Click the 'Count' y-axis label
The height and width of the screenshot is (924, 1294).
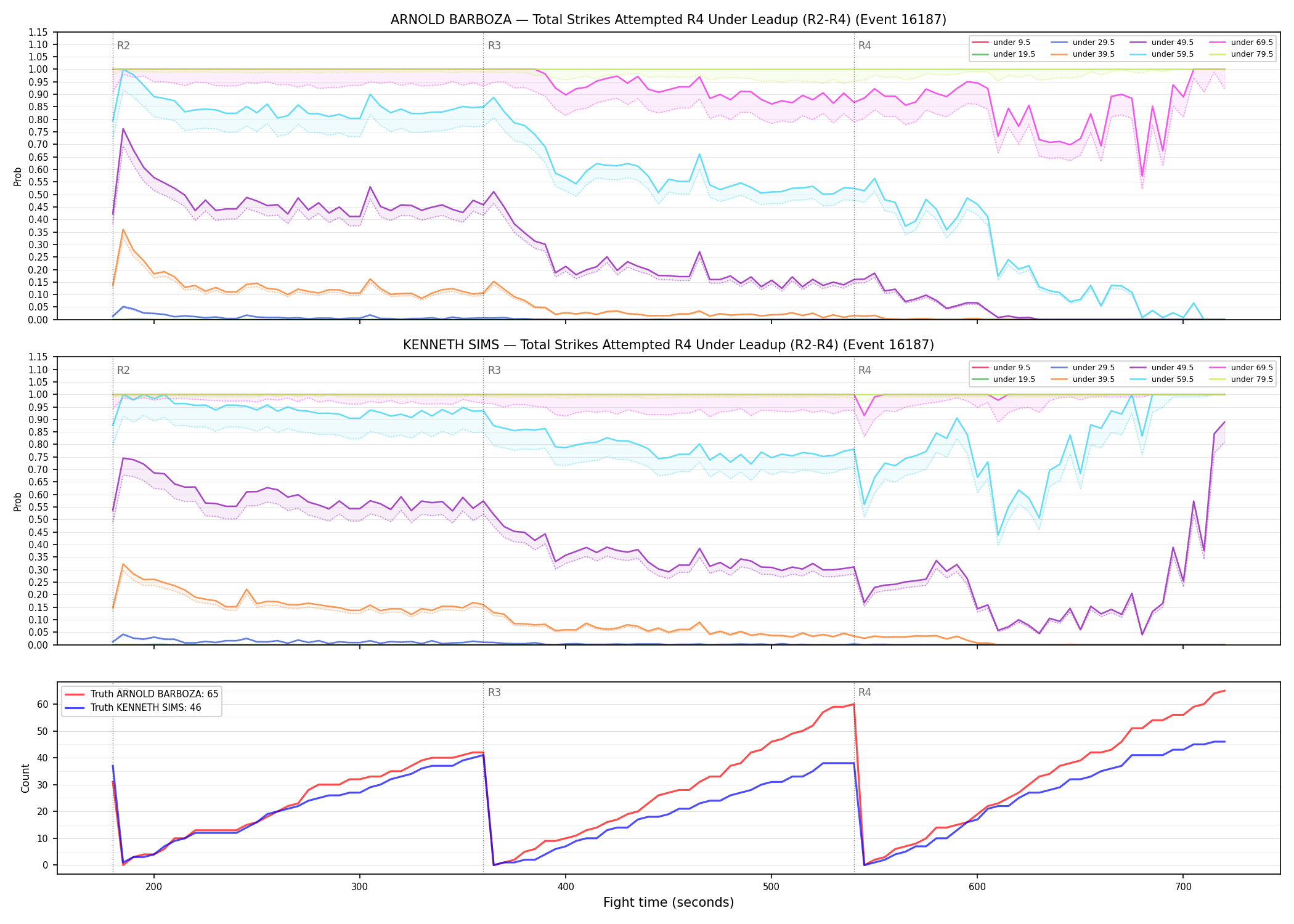click(x=25, y=778)
